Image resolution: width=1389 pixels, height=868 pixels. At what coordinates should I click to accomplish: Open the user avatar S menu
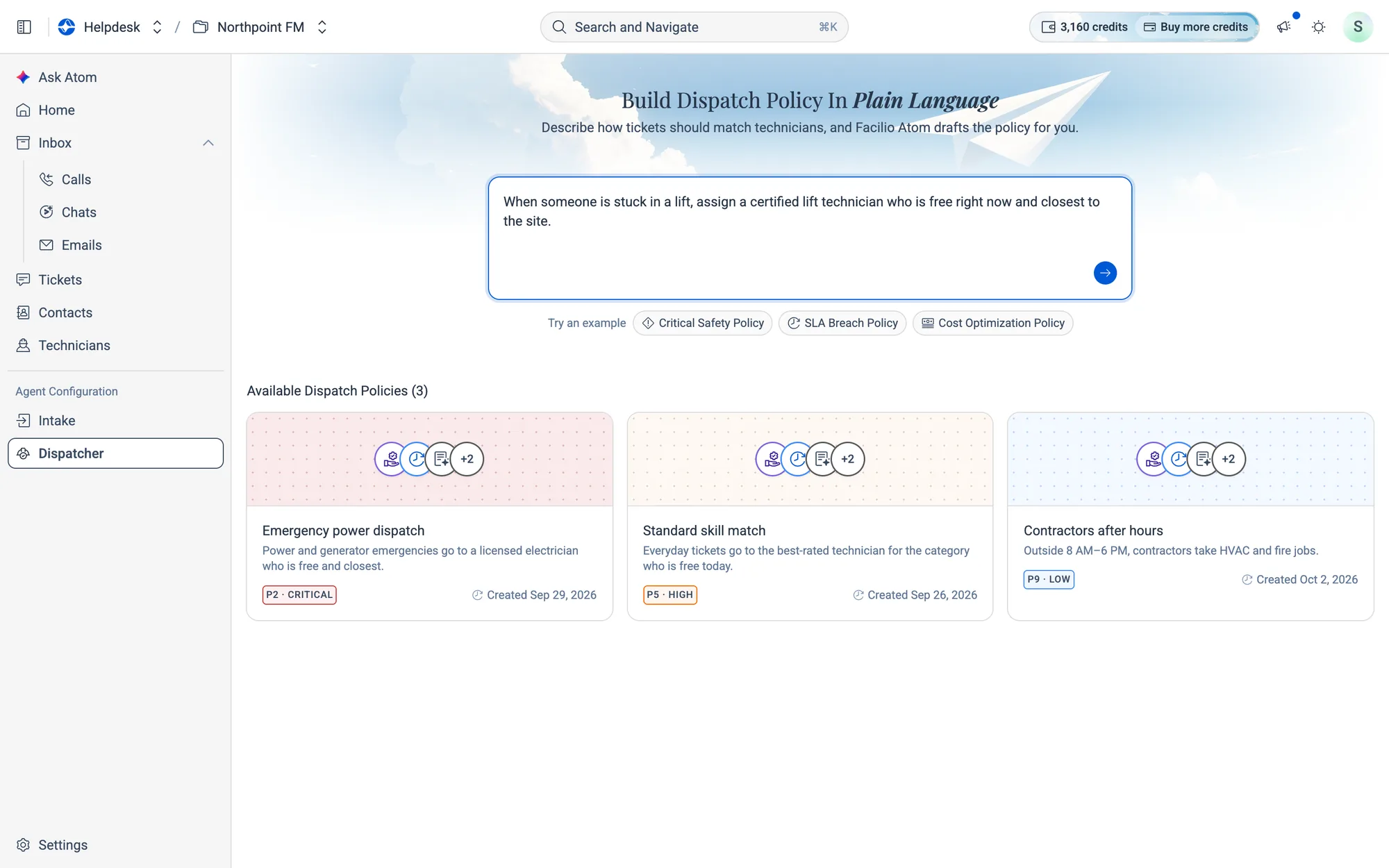point(1358,27)
